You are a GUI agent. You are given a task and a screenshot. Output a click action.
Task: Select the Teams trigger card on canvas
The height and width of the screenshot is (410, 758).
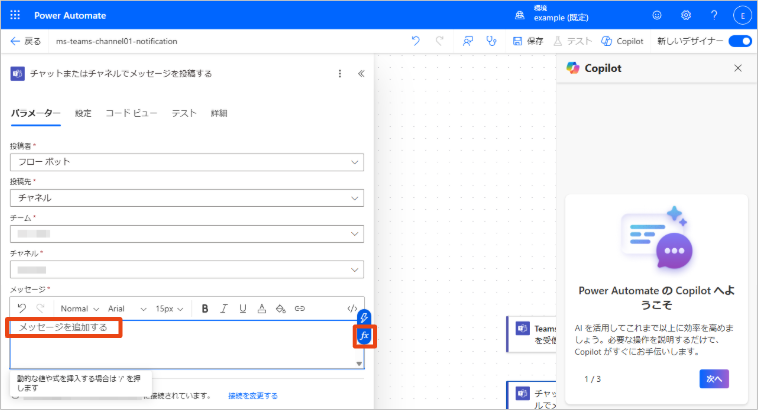[x=531, y=334]
